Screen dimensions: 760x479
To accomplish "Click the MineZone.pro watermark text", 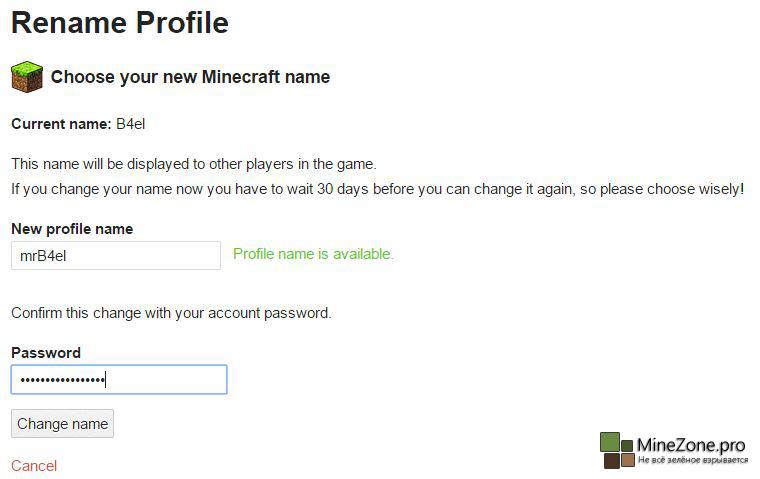I will [x=692, y=445].
